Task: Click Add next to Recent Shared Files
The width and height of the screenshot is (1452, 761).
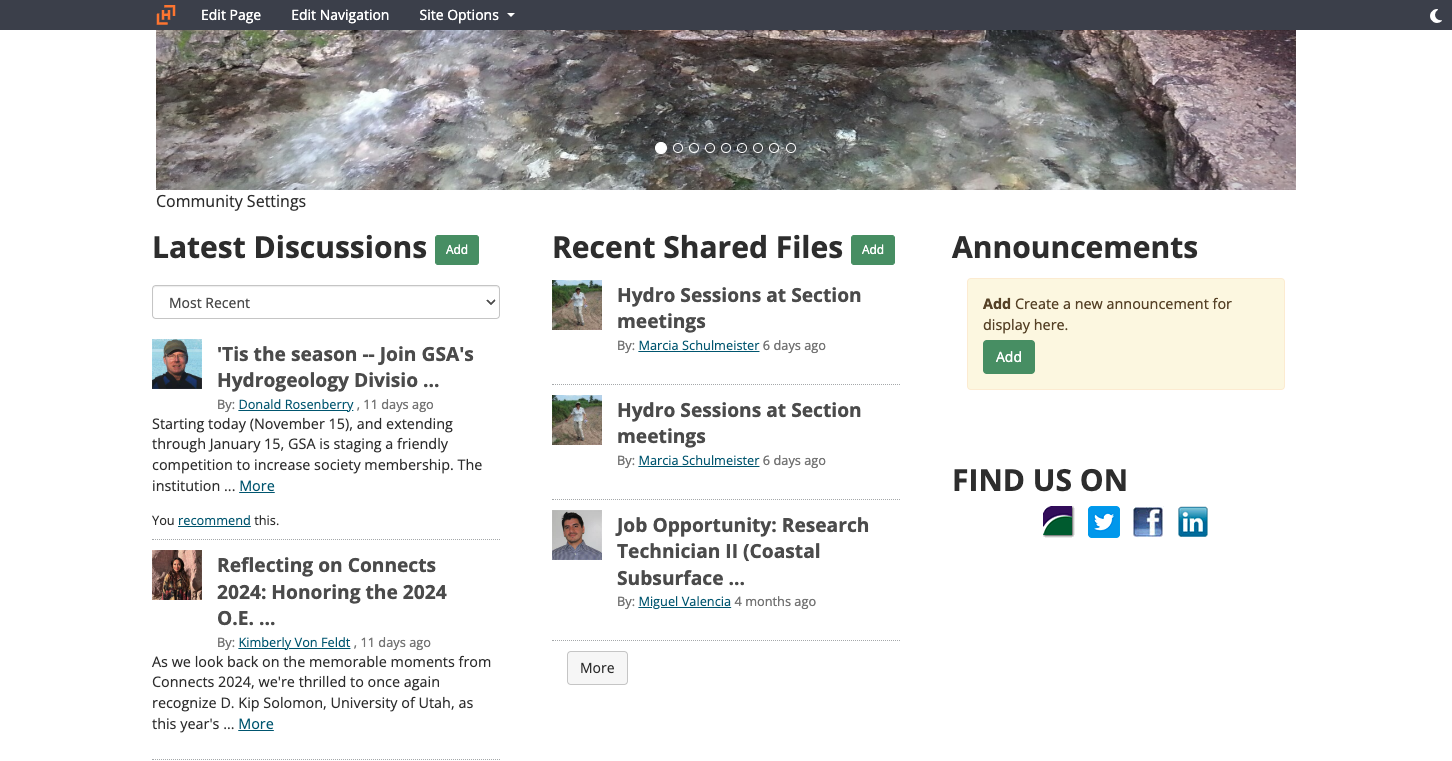Action: click(x=873, y=250)
